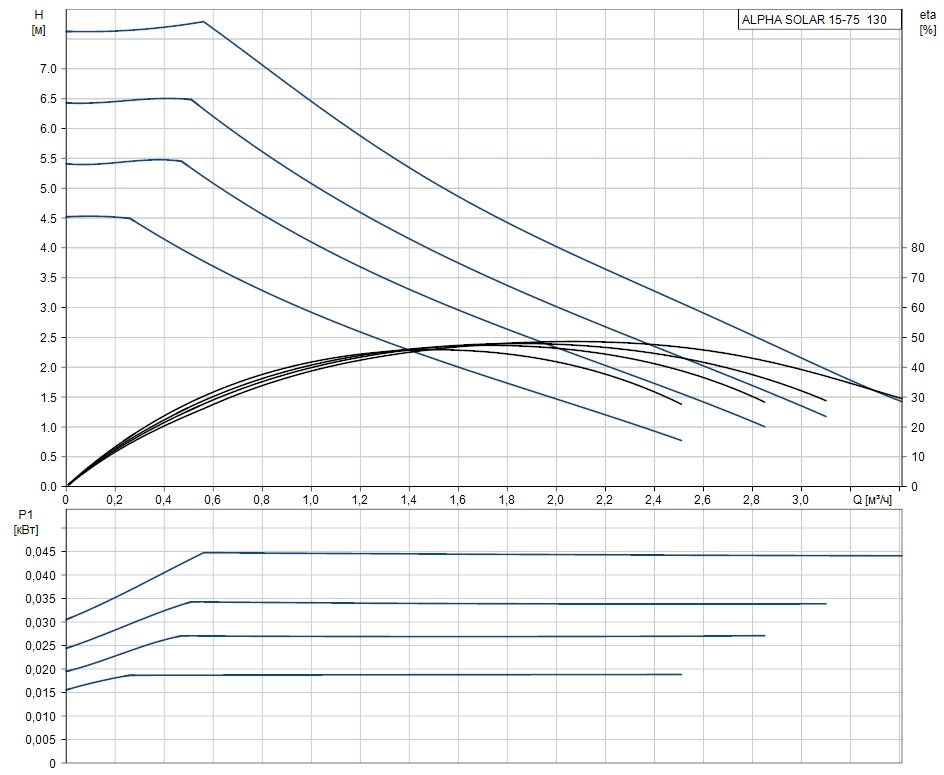This screenshot has width=944, height=775.
Task: Select the 2,6 value on flow axis
Action: point(702,498)
